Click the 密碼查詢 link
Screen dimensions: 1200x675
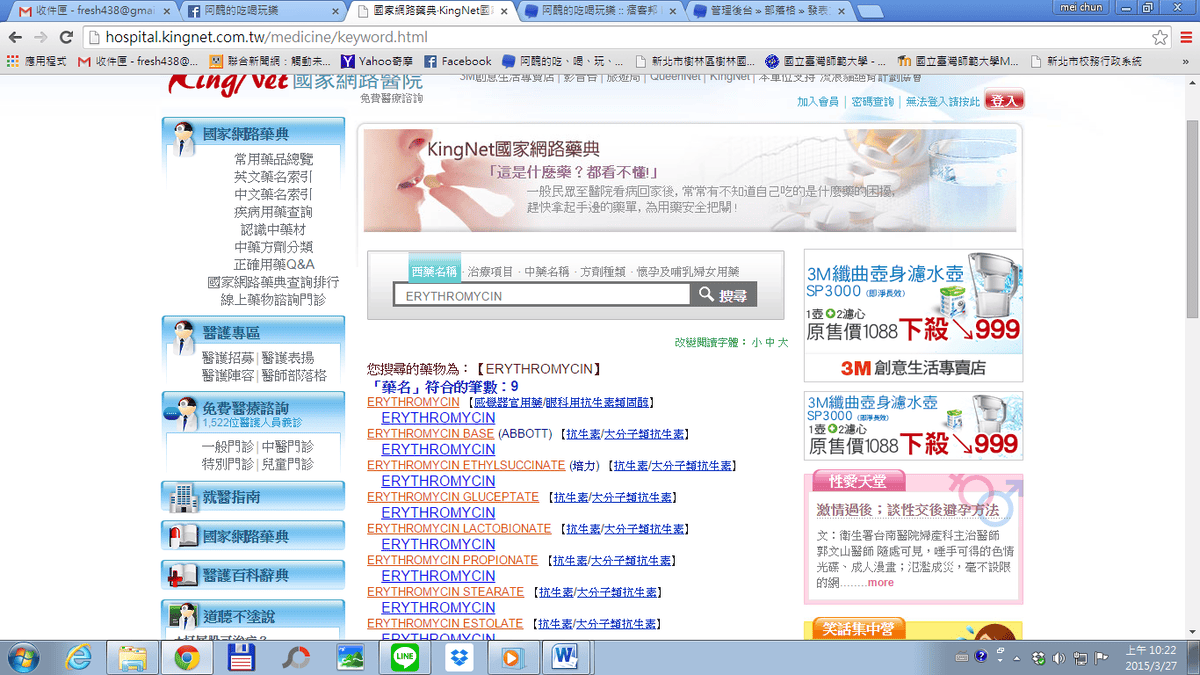click(872, 102)
